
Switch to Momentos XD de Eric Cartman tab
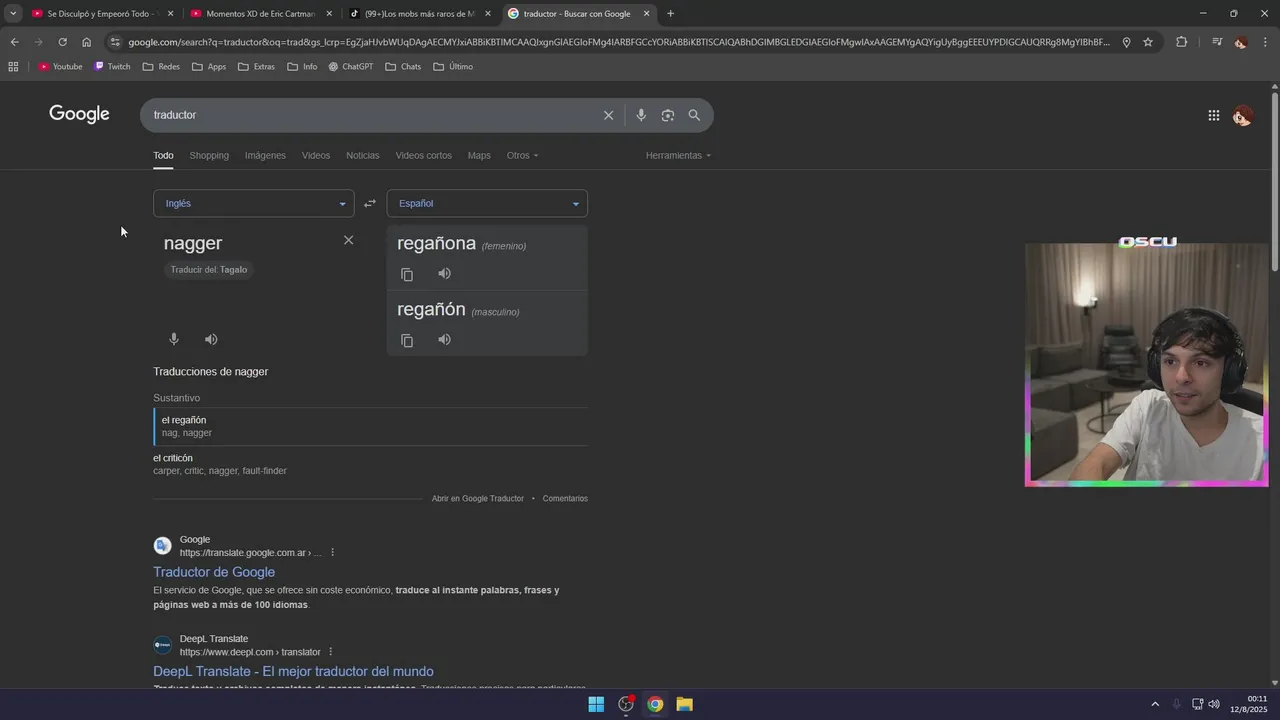[260, 14]
